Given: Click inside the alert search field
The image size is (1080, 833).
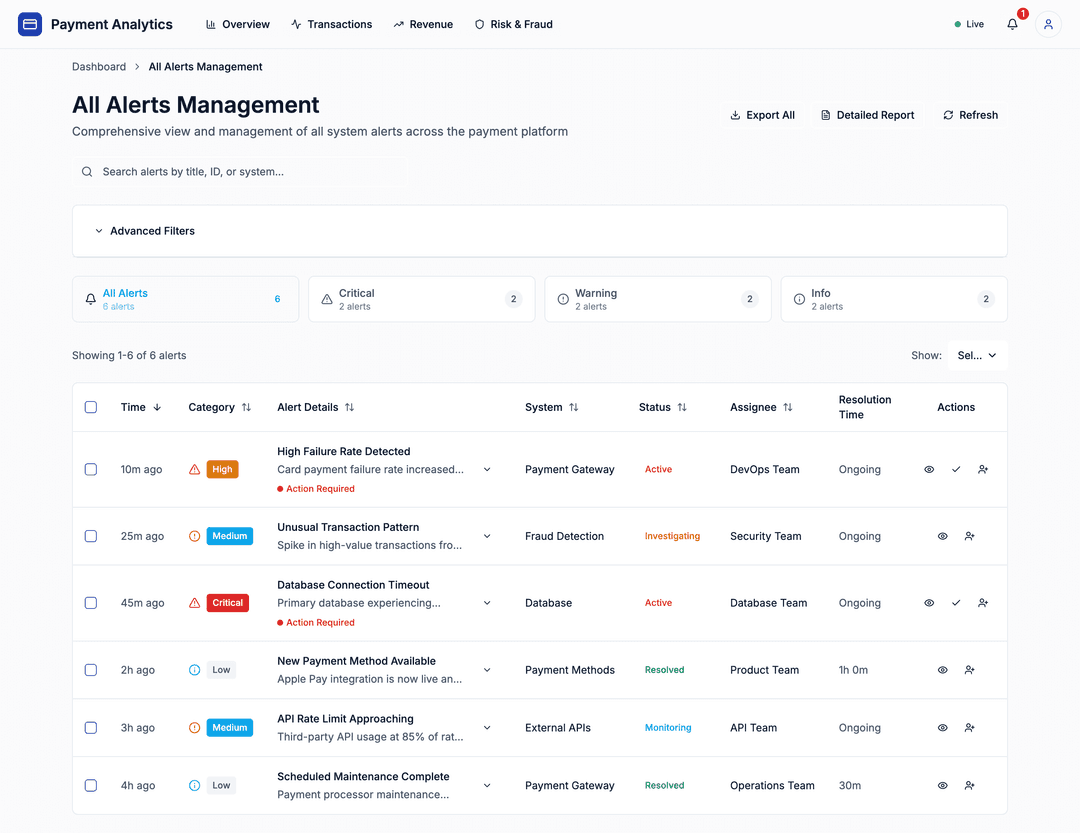Looking at the screenshot, I should [x=240, y=171].
